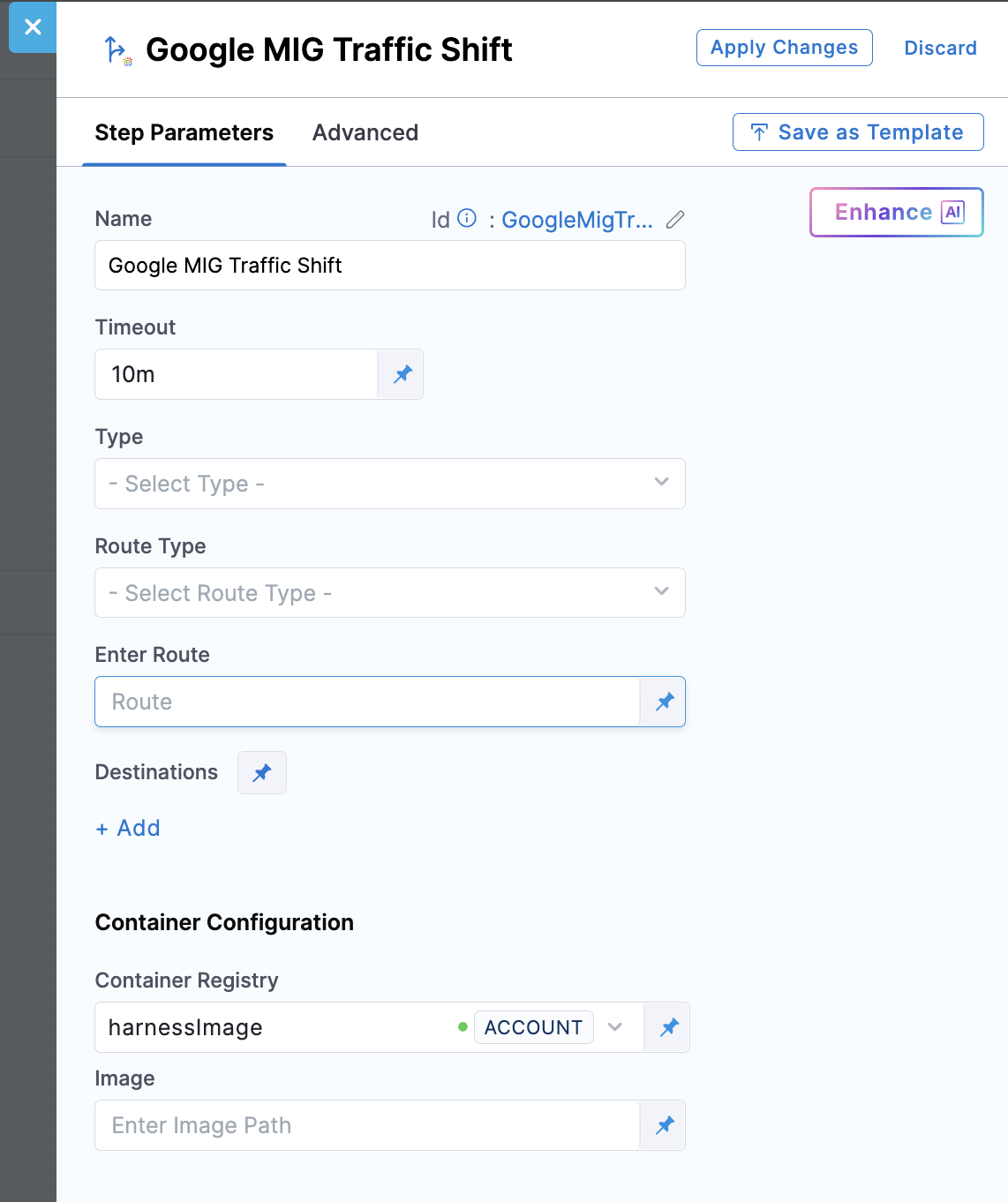Close the step panel with X
This screenshot has width=1008, height=1202.
(33, 27)
